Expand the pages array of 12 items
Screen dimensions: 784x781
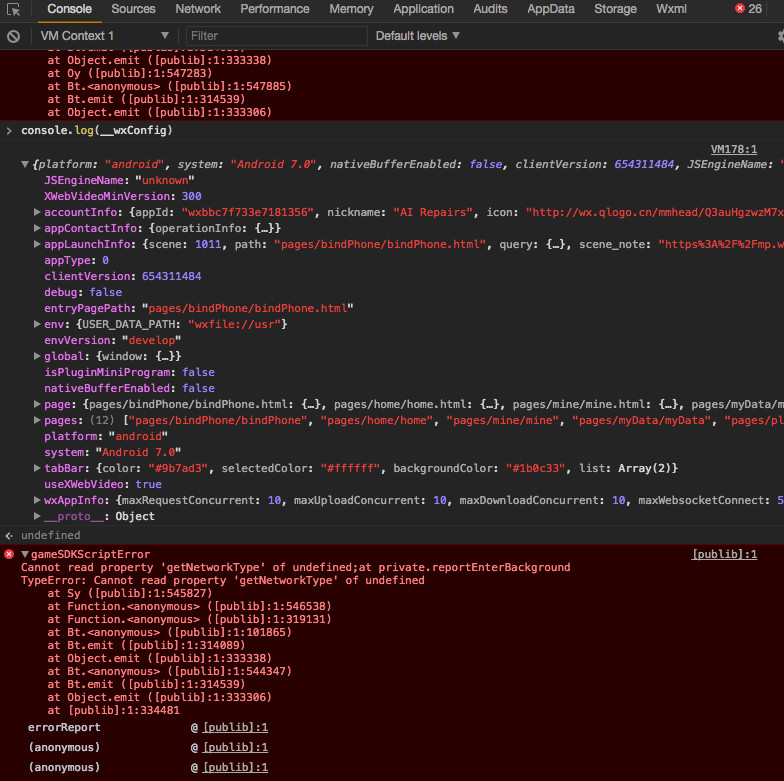37,420
